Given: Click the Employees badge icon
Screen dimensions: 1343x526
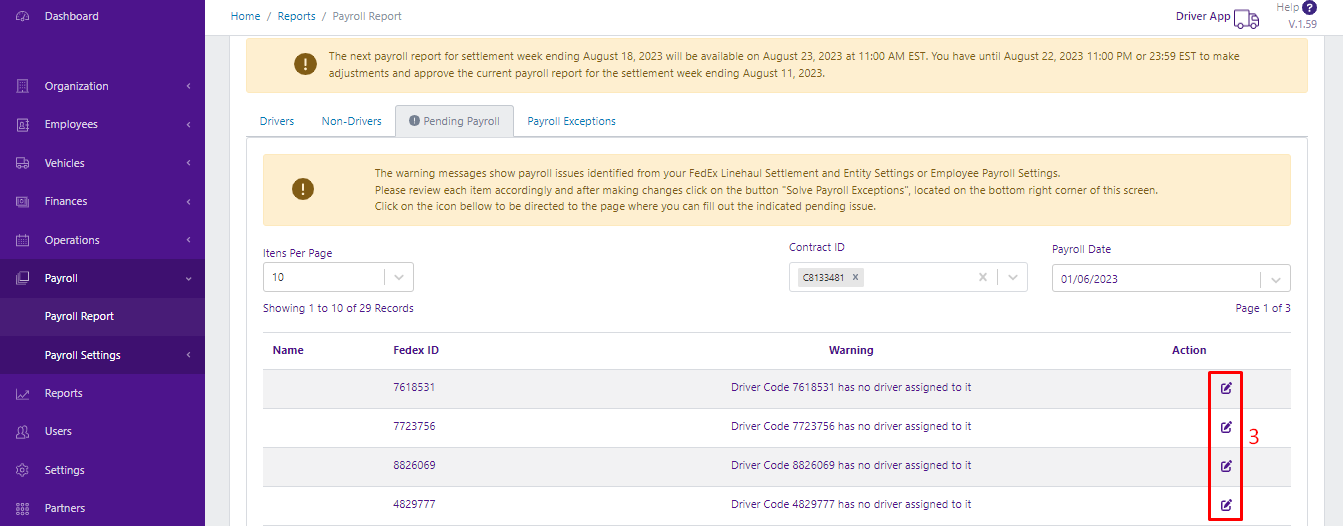Looking at the screenshot, I should (22, 125).
